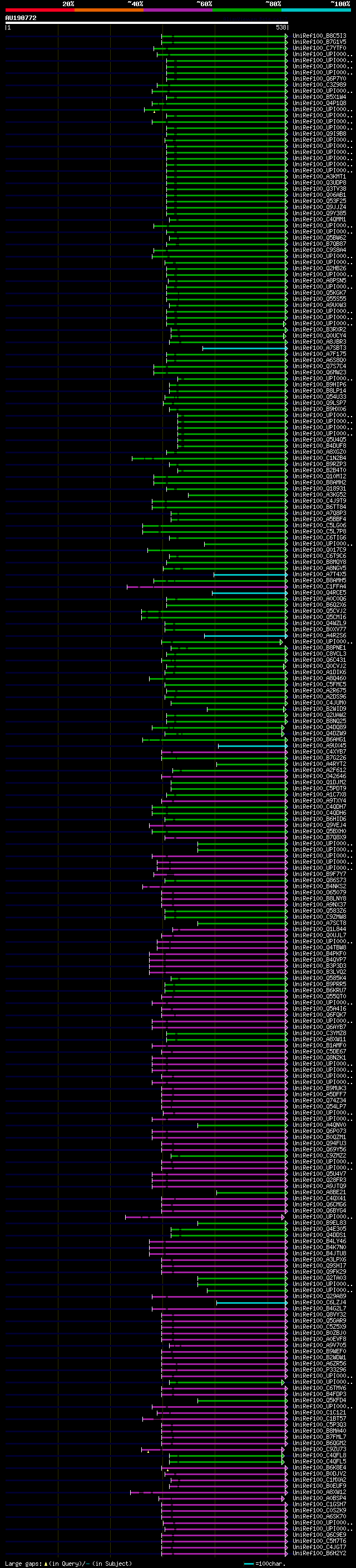Select hit label UniRef100_A3KMT1
The width and height of the screenshot is (356, 1568).
coord(319,176)
